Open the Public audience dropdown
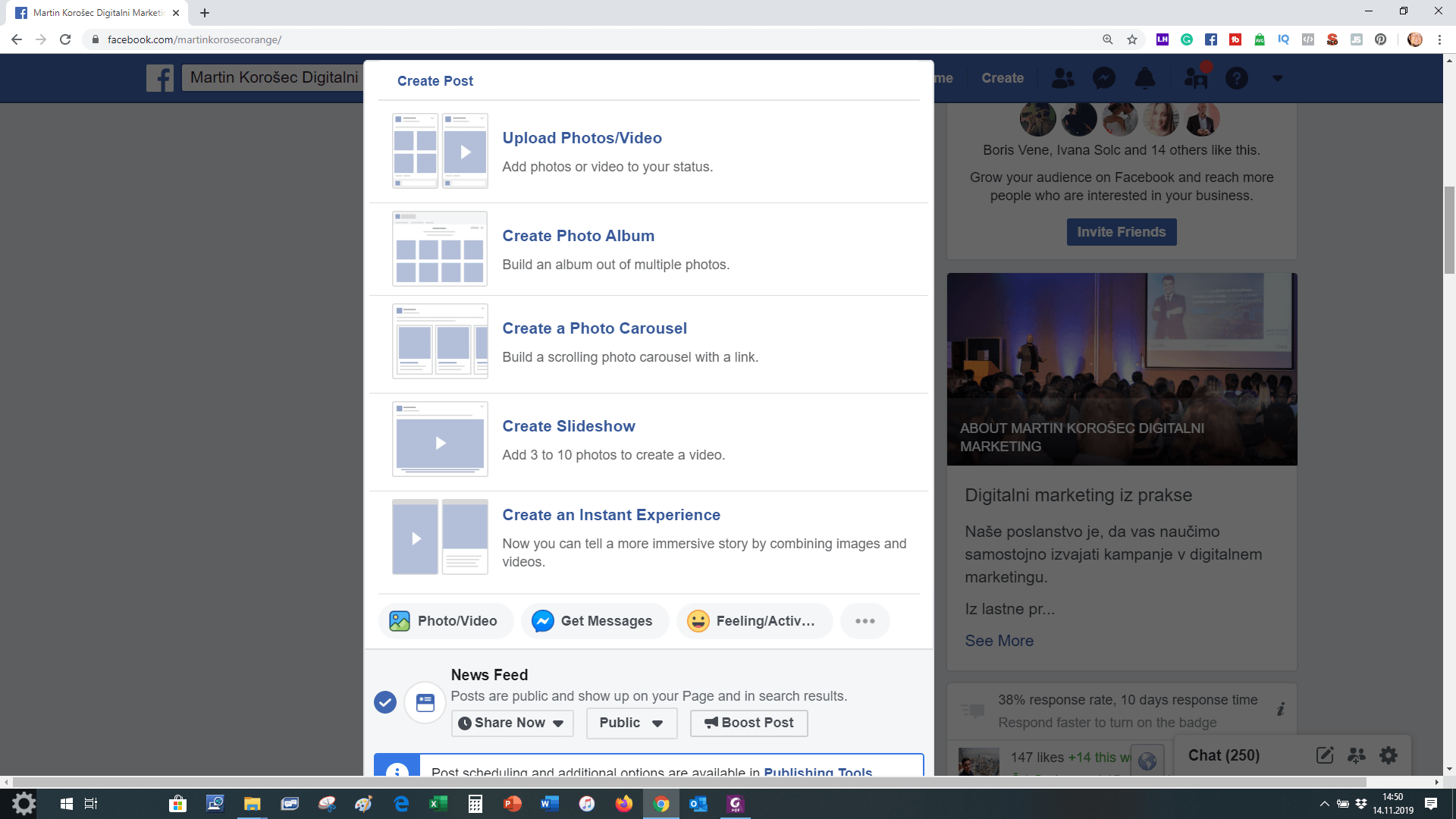The image size is (1456, 819). 631,723
